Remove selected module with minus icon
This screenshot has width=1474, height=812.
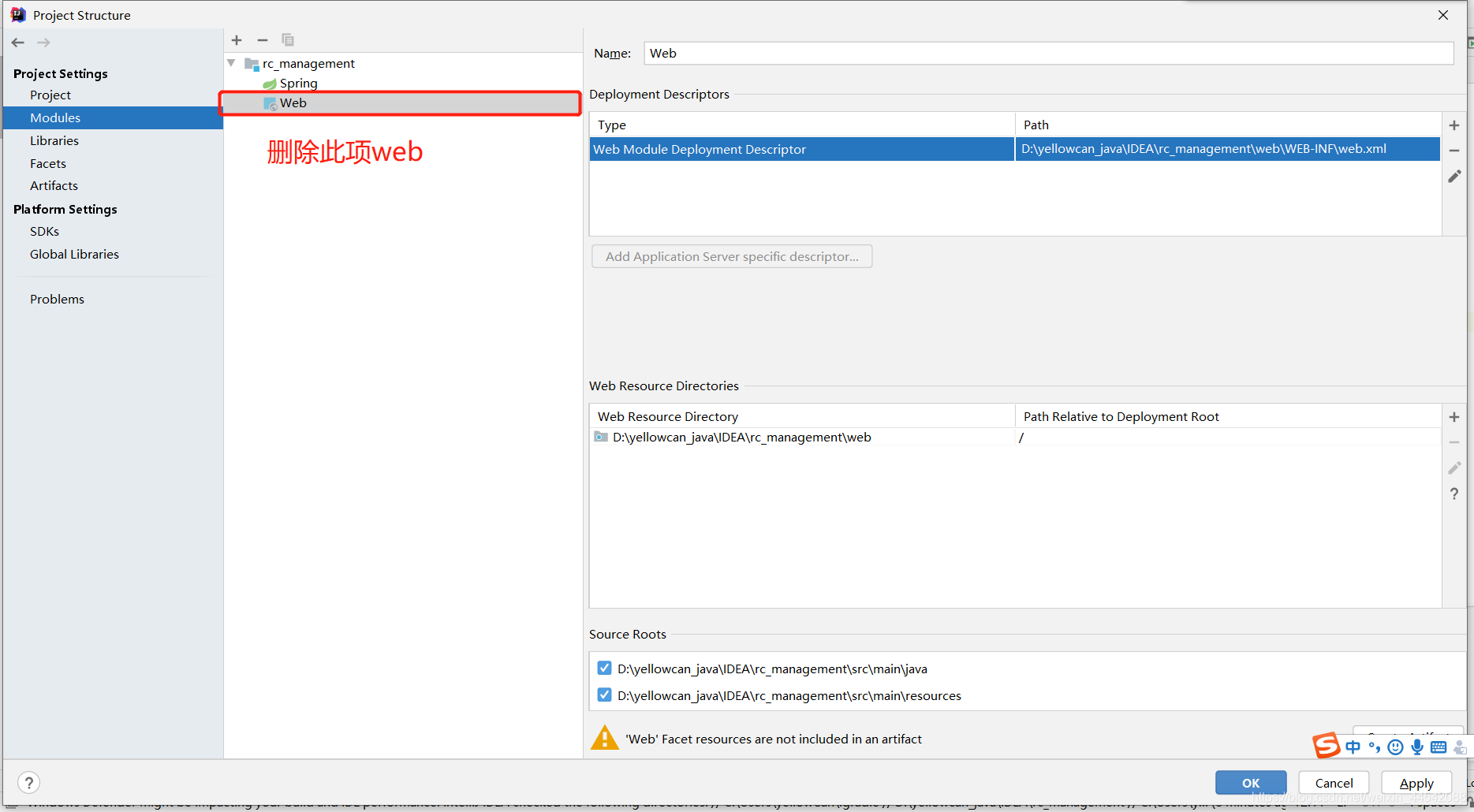pos(263,40)
